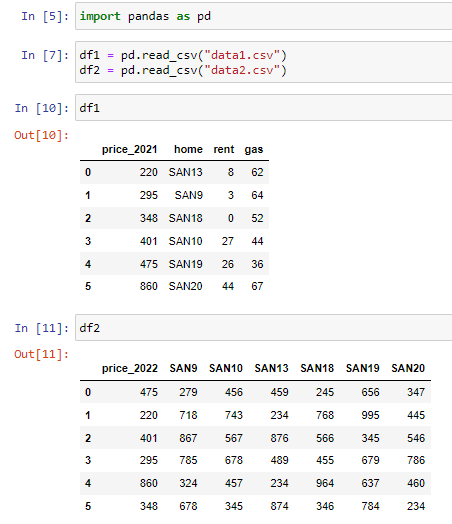Click 401 in the price_2021 column

click(x=149, y=241)
